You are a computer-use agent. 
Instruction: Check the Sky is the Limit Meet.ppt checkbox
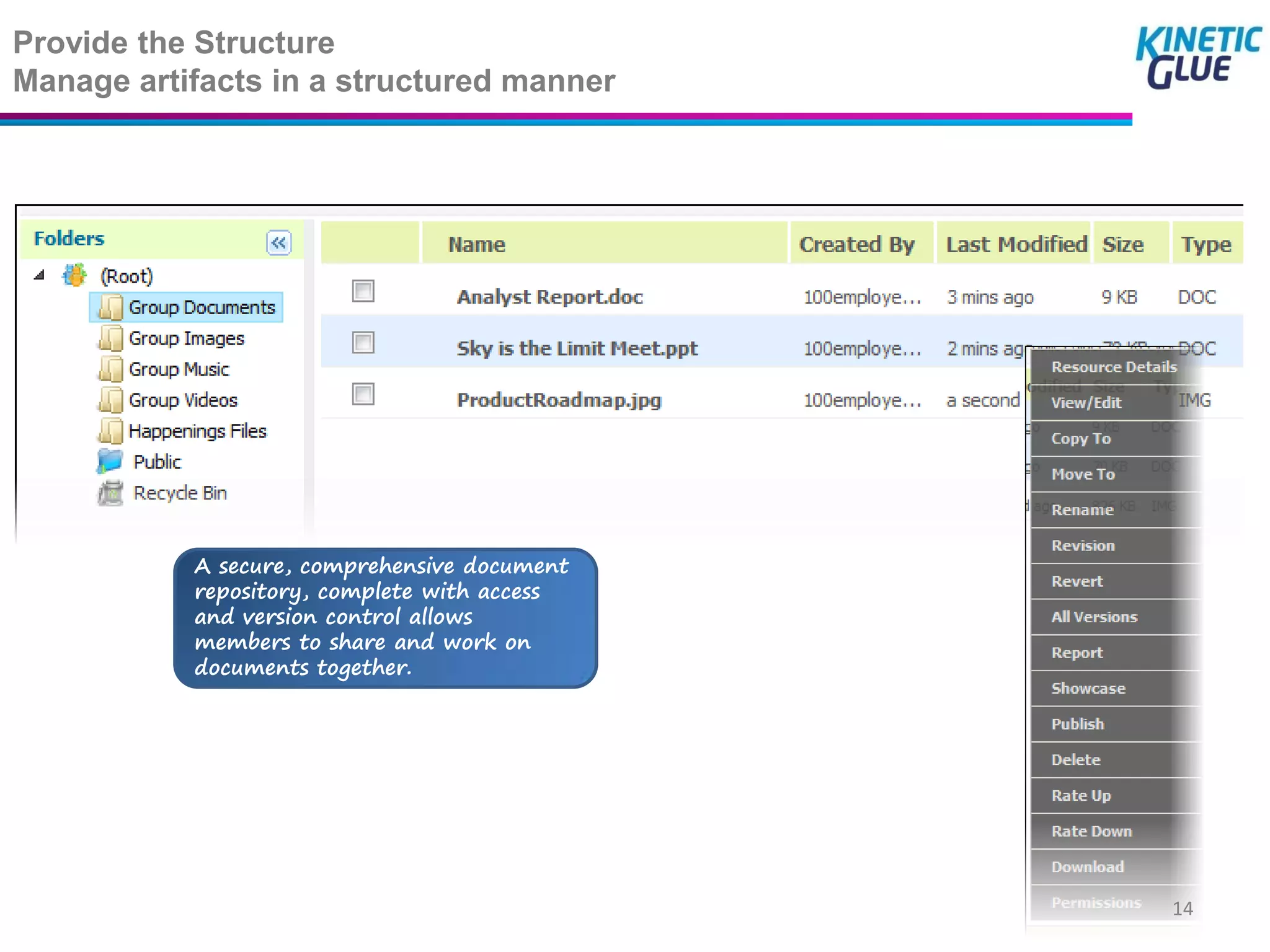pos(363,342)
